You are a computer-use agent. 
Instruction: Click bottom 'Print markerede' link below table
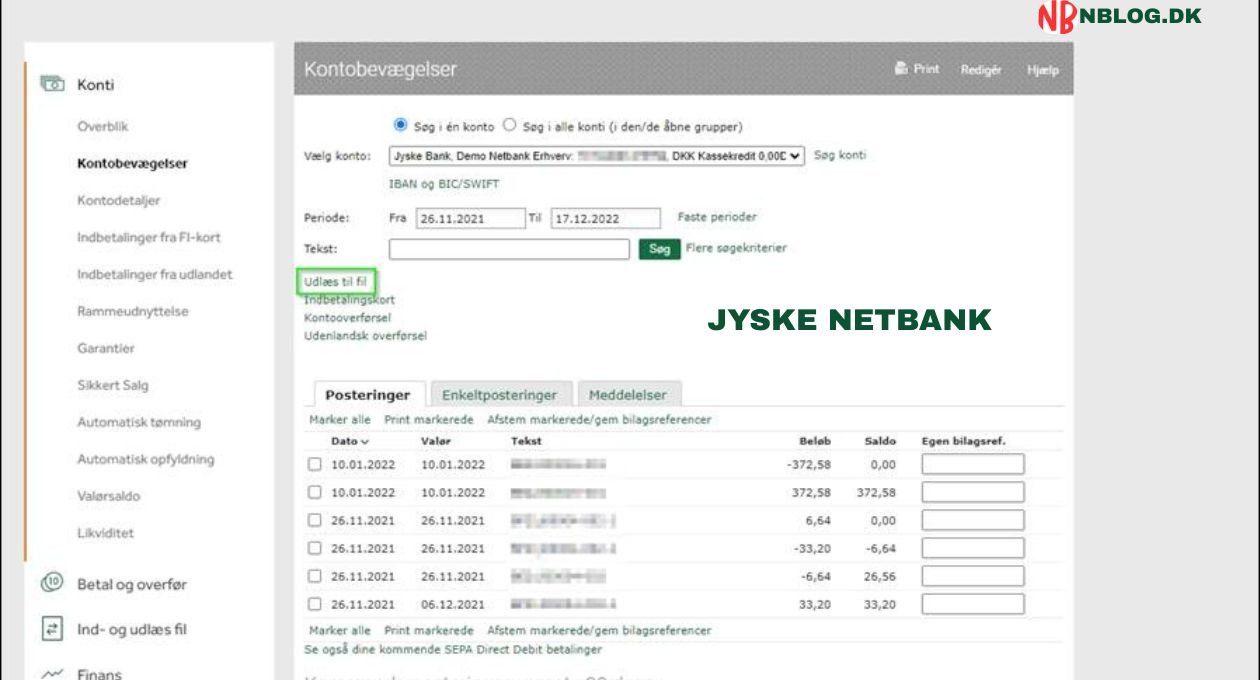pos(429,631)
